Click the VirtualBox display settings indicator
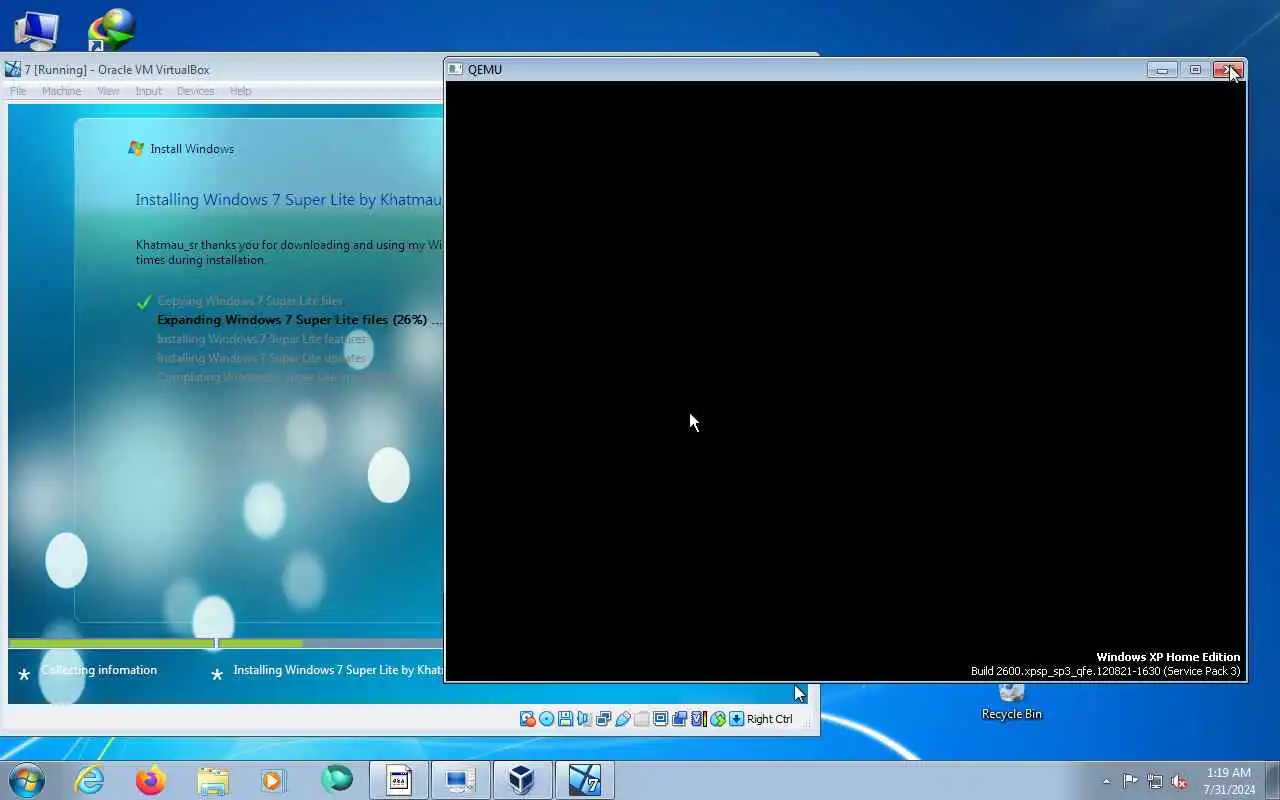1280x800 pixels. click(x=661, y=719)
